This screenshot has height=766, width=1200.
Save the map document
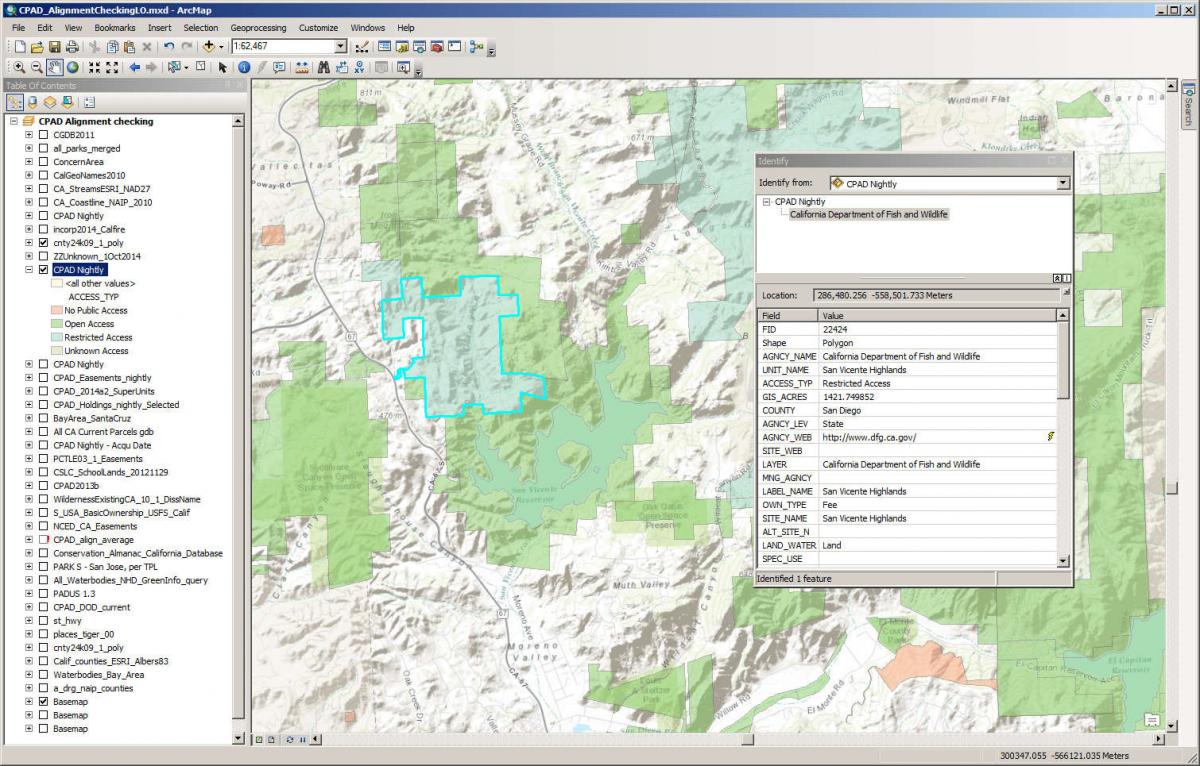pyautogui.click(x=54, y=47)
